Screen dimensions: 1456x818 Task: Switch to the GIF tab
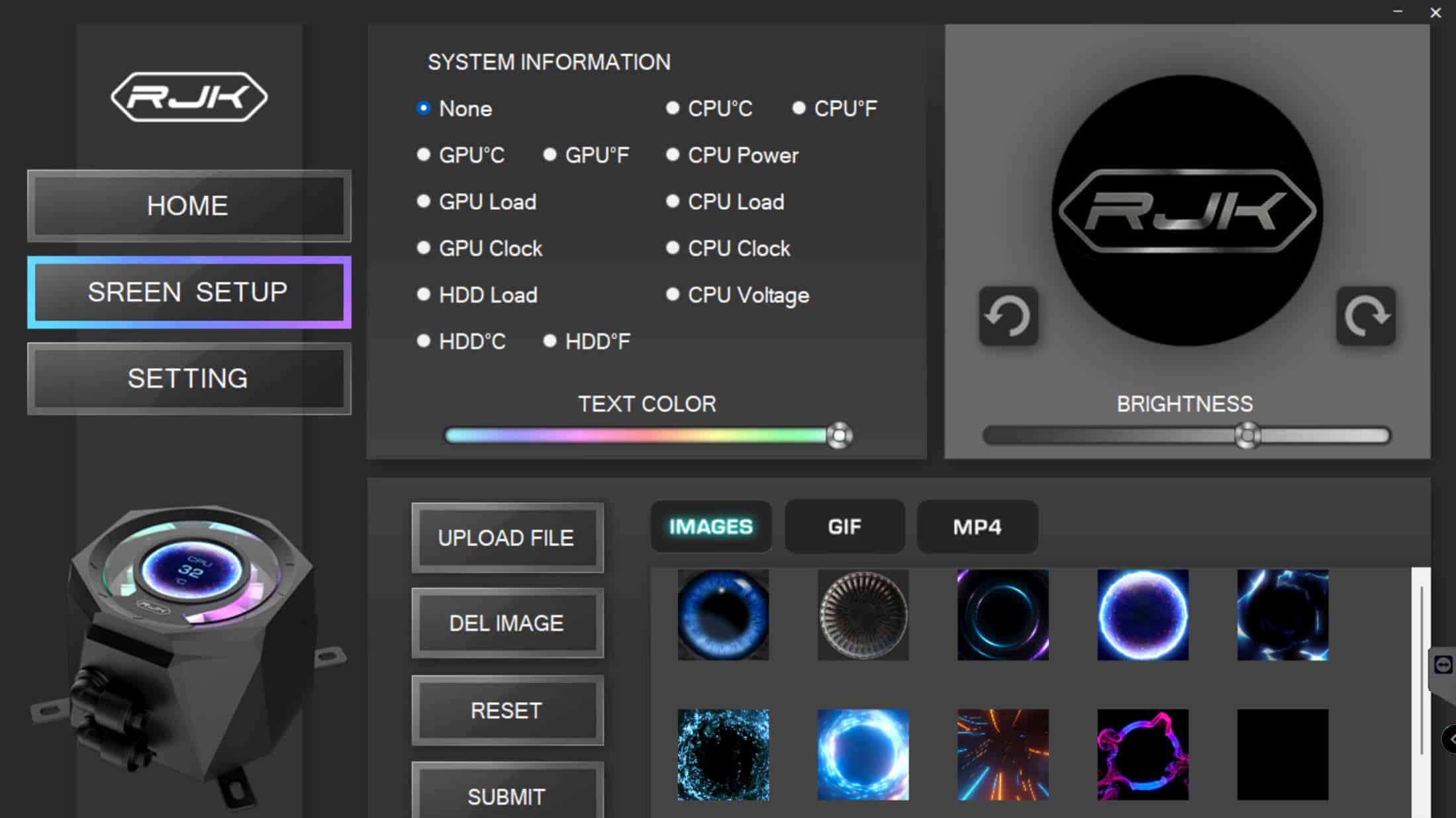pos(845,527)
